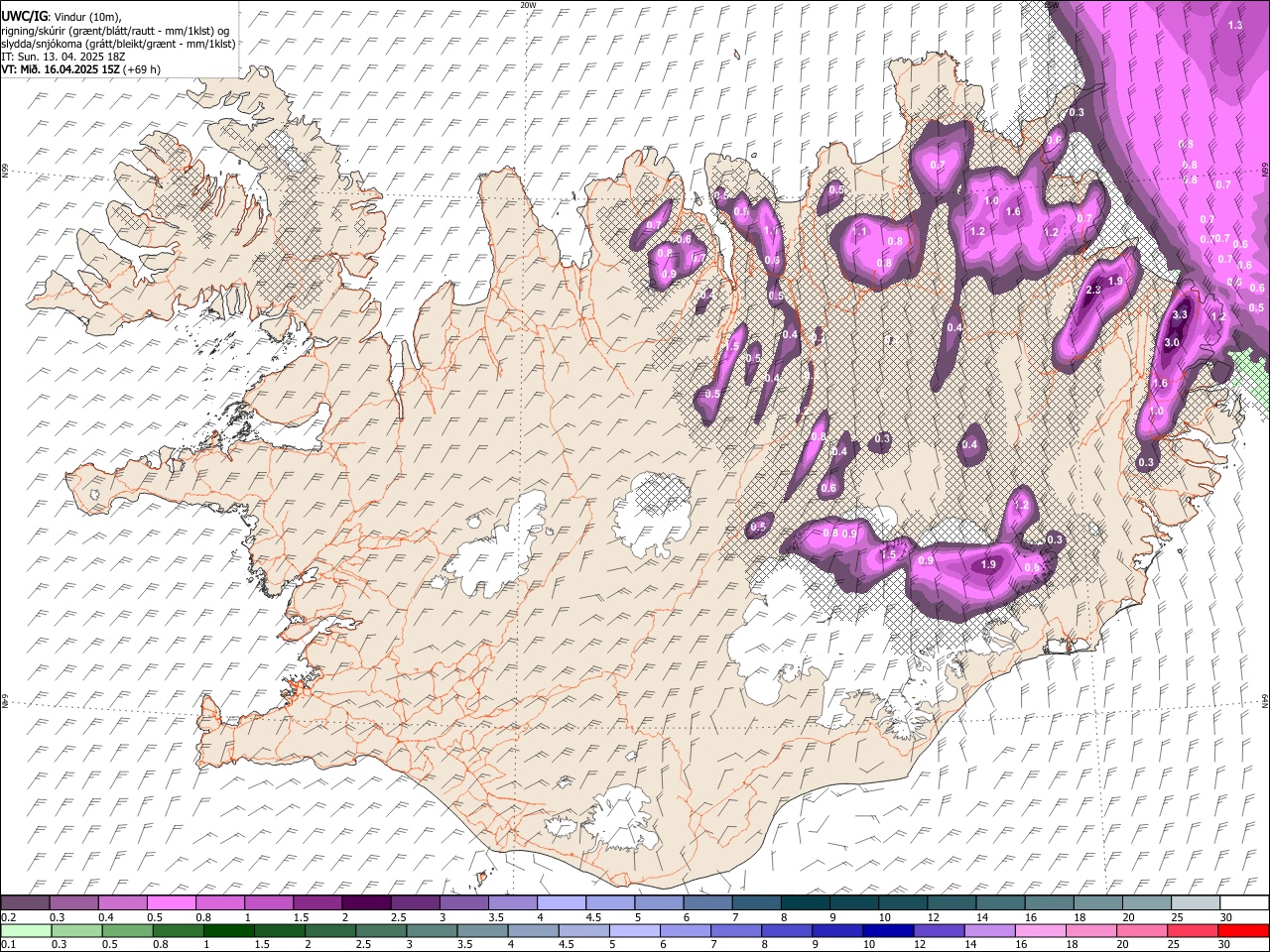
Task: Select the pale grey 25 swatch in upper legend
Action: tap(1197, 902)
